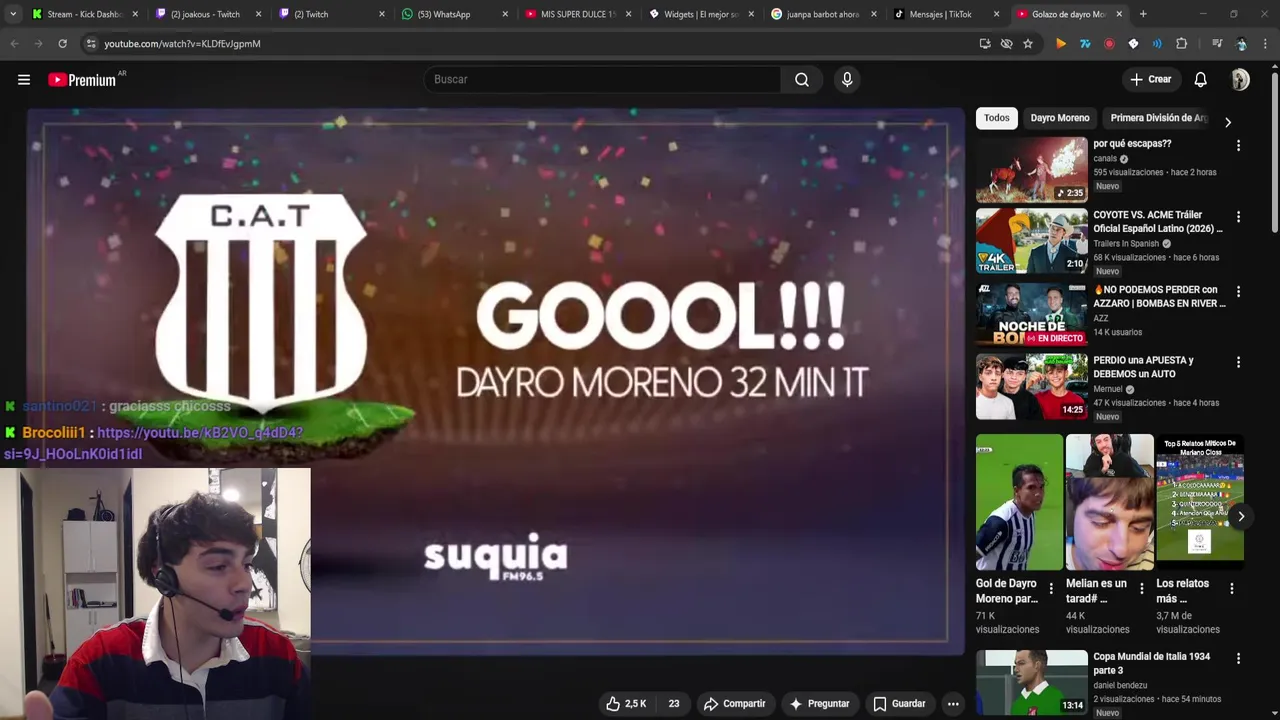The image size is (1280, 720).
Task: Go forward in browser history
Action: 38,44
